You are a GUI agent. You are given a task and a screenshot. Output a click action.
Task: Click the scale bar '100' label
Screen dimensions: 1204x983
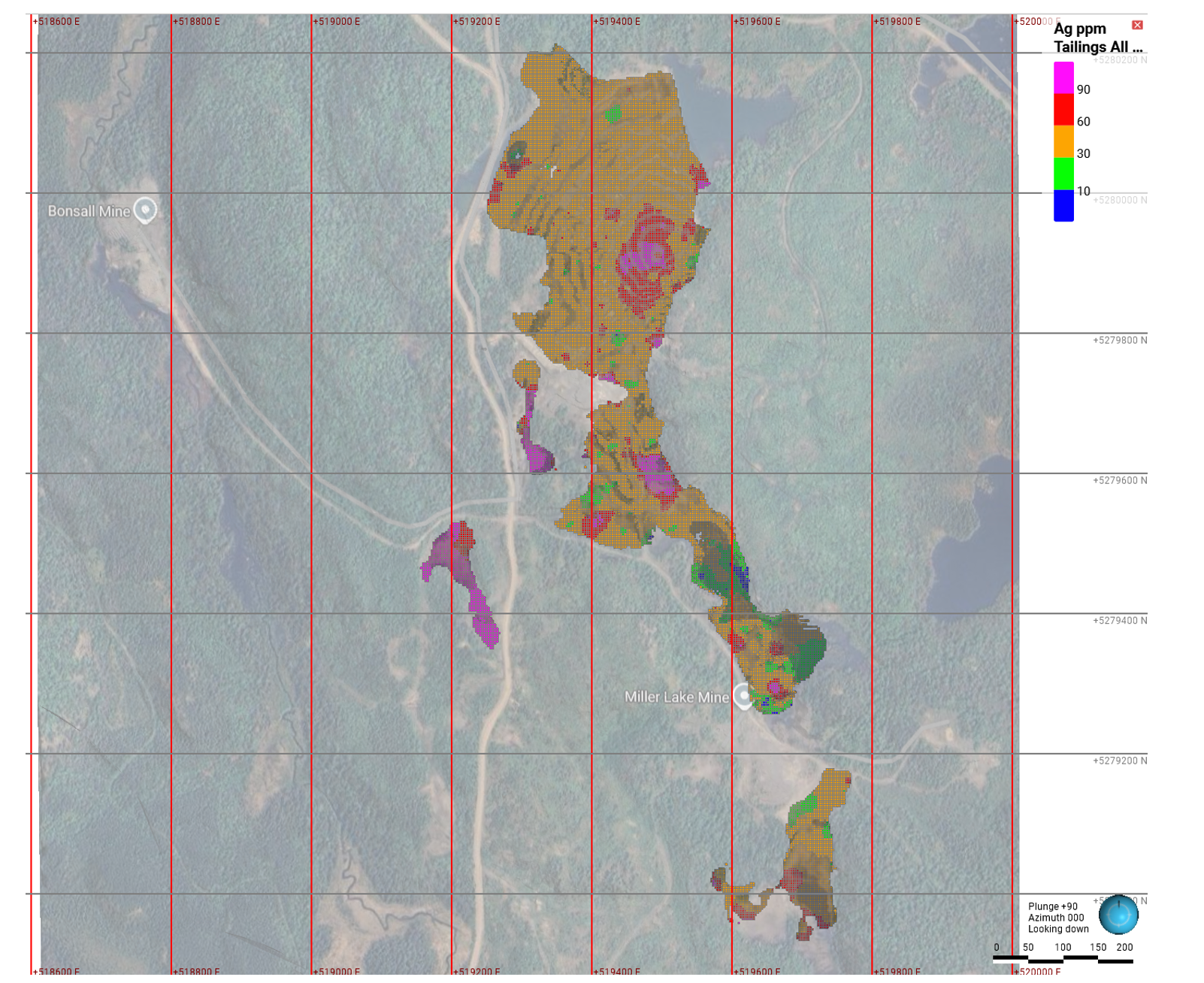[x=1063, y=947]
